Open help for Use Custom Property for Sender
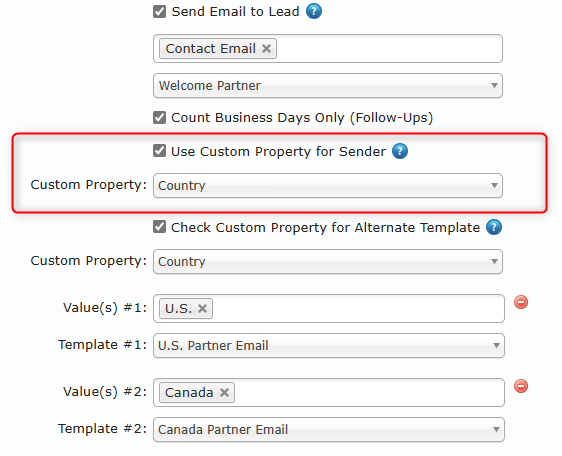This screenshot has width=562, height=456. [x=400, y=151]
